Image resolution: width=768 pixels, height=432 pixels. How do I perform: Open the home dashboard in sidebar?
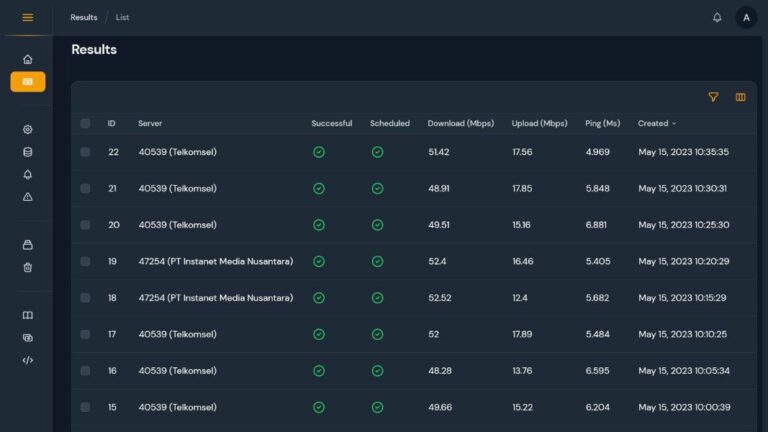click(x=28, y=59)
